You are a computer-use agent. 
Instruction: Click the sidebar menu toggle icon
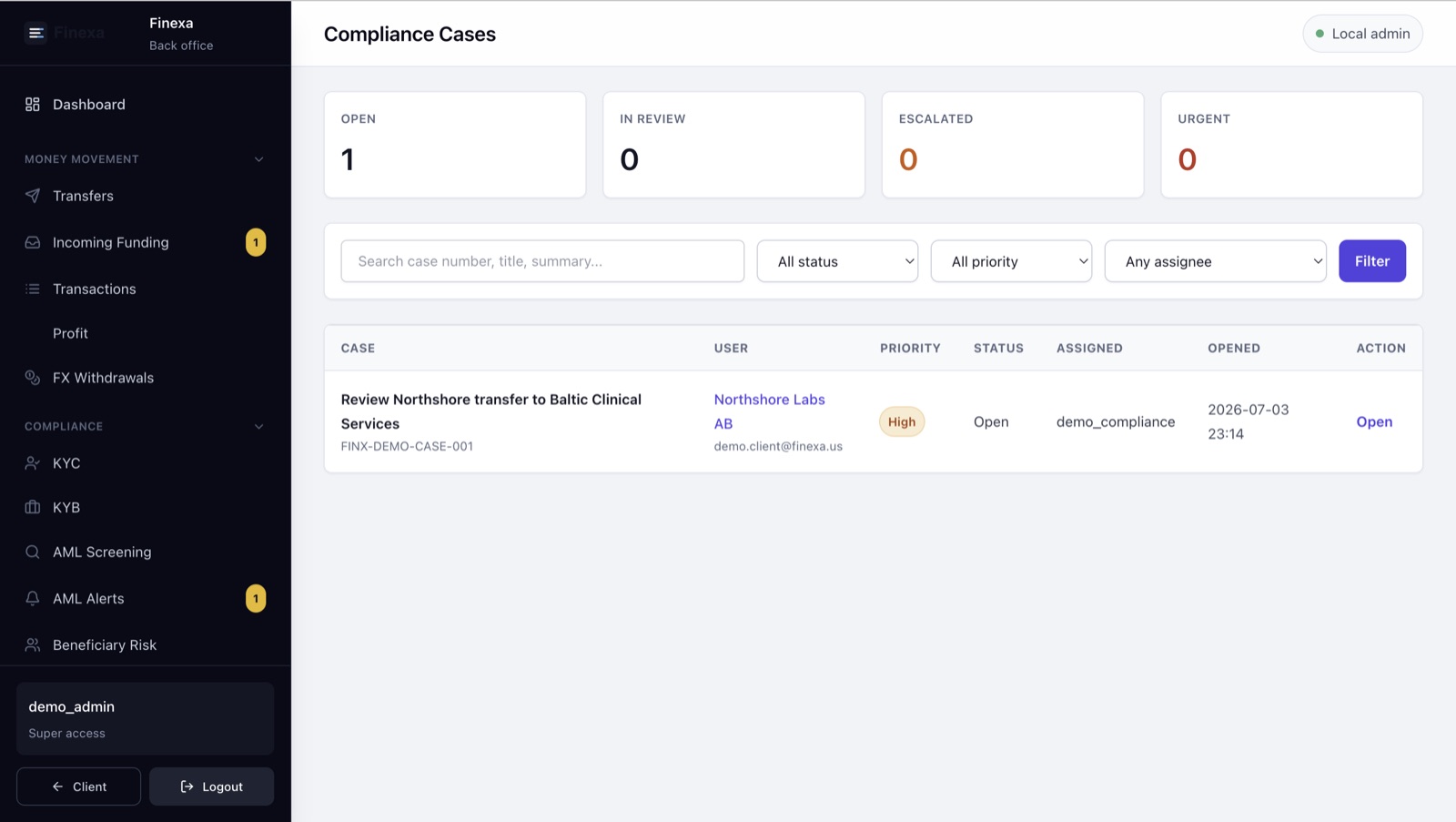click(35, 34)
